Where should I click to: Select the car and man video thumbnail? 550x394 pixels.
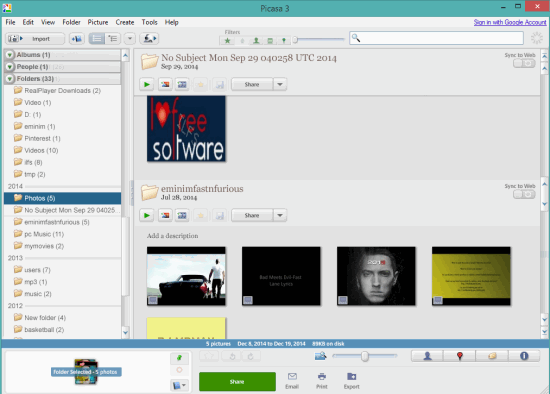point(186,276)
